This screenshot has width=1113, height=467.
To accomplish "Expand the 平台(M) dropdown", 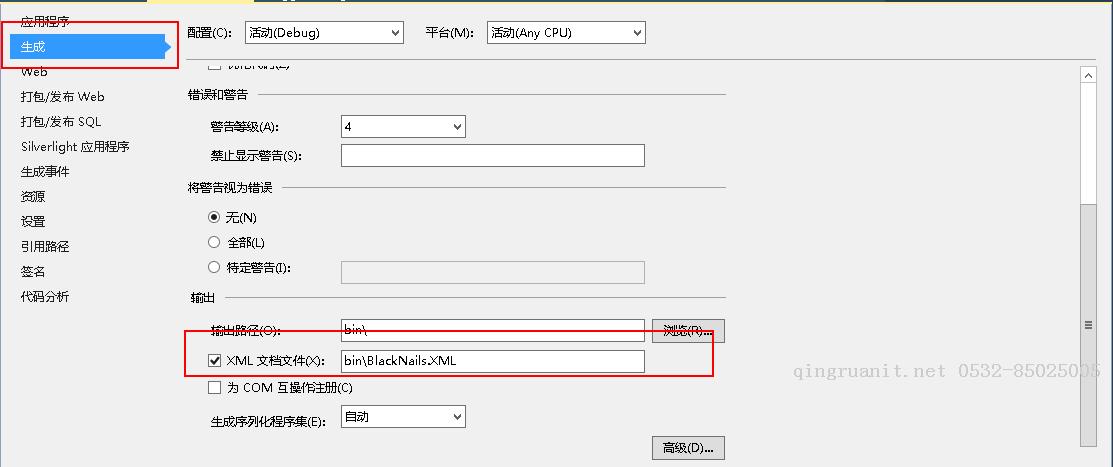I will pyautogui.click(x=566, y=33).
